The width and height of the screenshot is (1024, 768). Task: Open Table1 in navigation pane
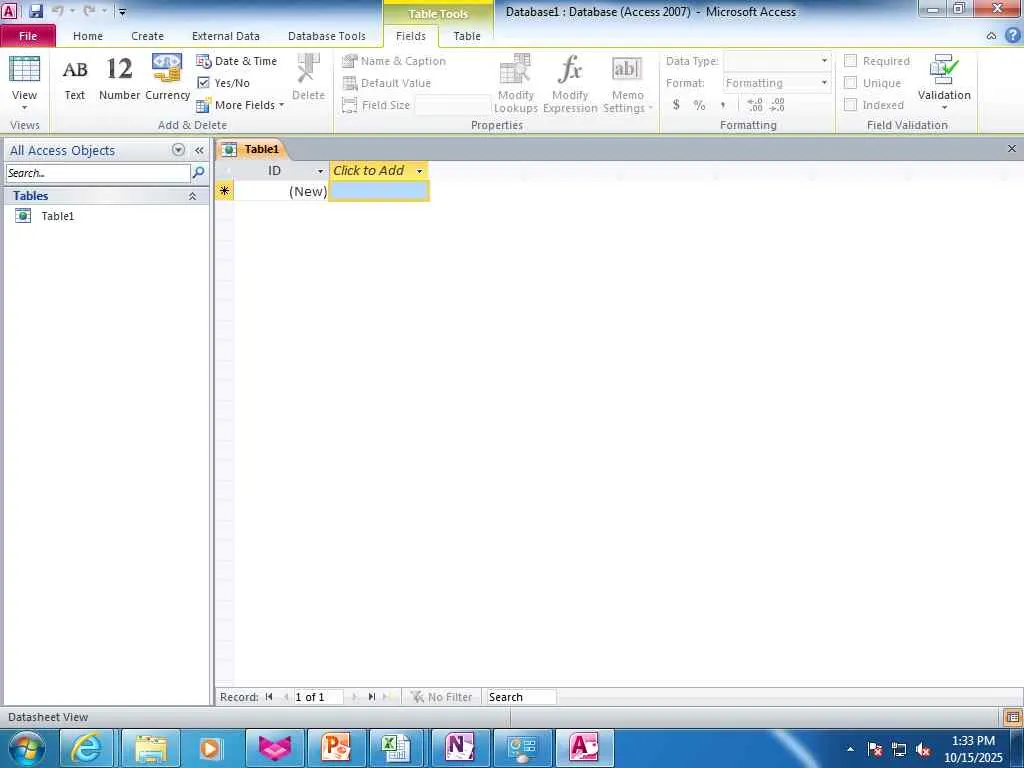click(x=57, y=216)
